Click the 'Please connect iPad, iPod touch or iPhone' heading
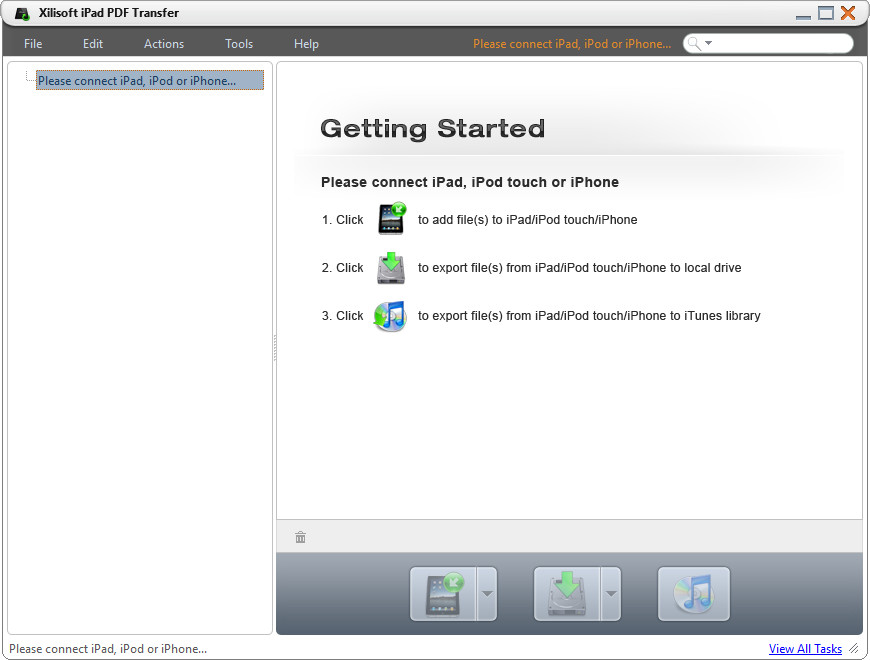This screenshot has height=660, width=870. point(470,182)
